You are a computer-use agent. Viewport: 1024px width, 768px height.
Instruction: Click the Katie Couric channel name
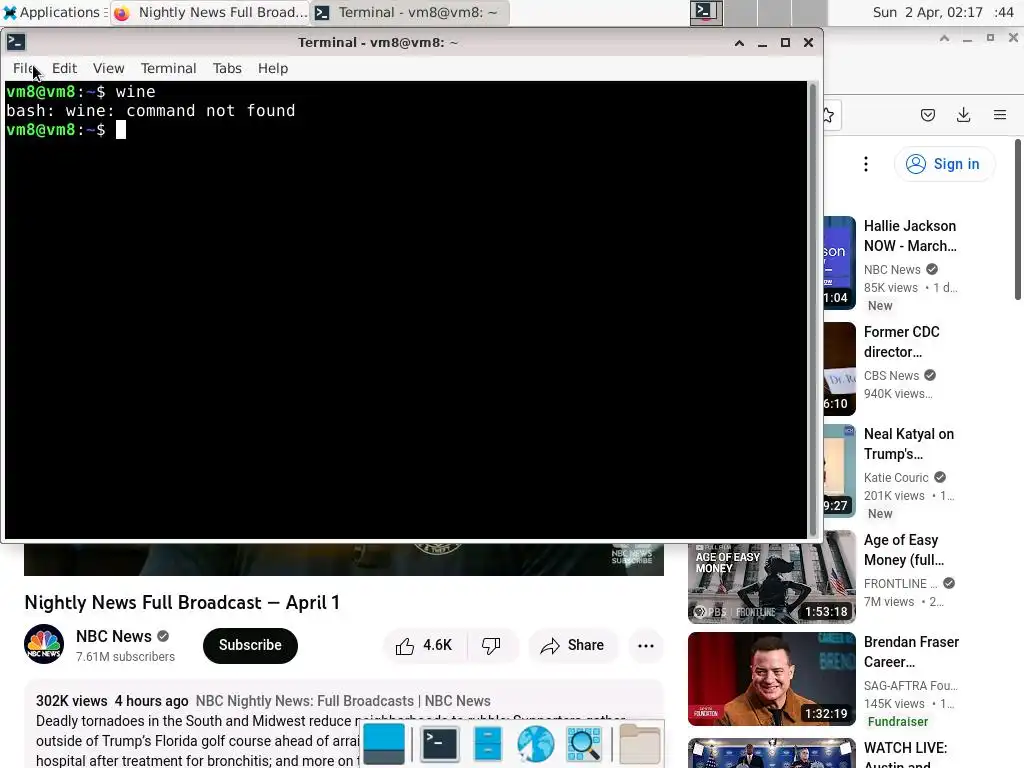point(895,477)
